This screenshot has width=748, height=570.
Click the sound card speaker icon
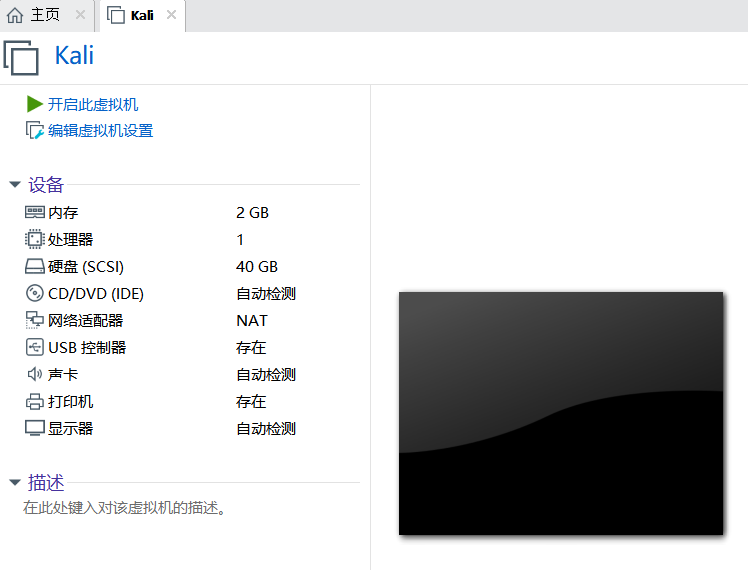click(34, 374)
